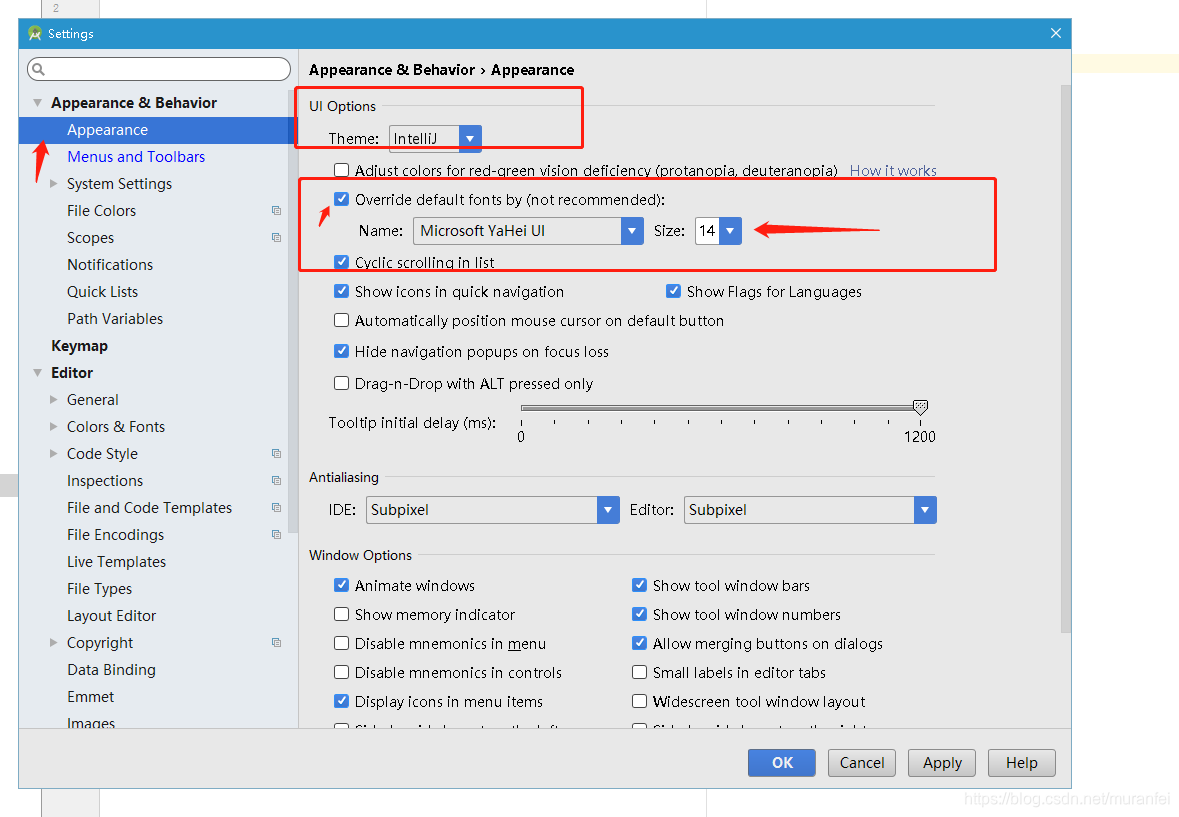Image resolution: width=1179 pixels, height=817 pixels.
Task: Enable Drag-n-Drop with ALT pressed only
Action: 341,383
